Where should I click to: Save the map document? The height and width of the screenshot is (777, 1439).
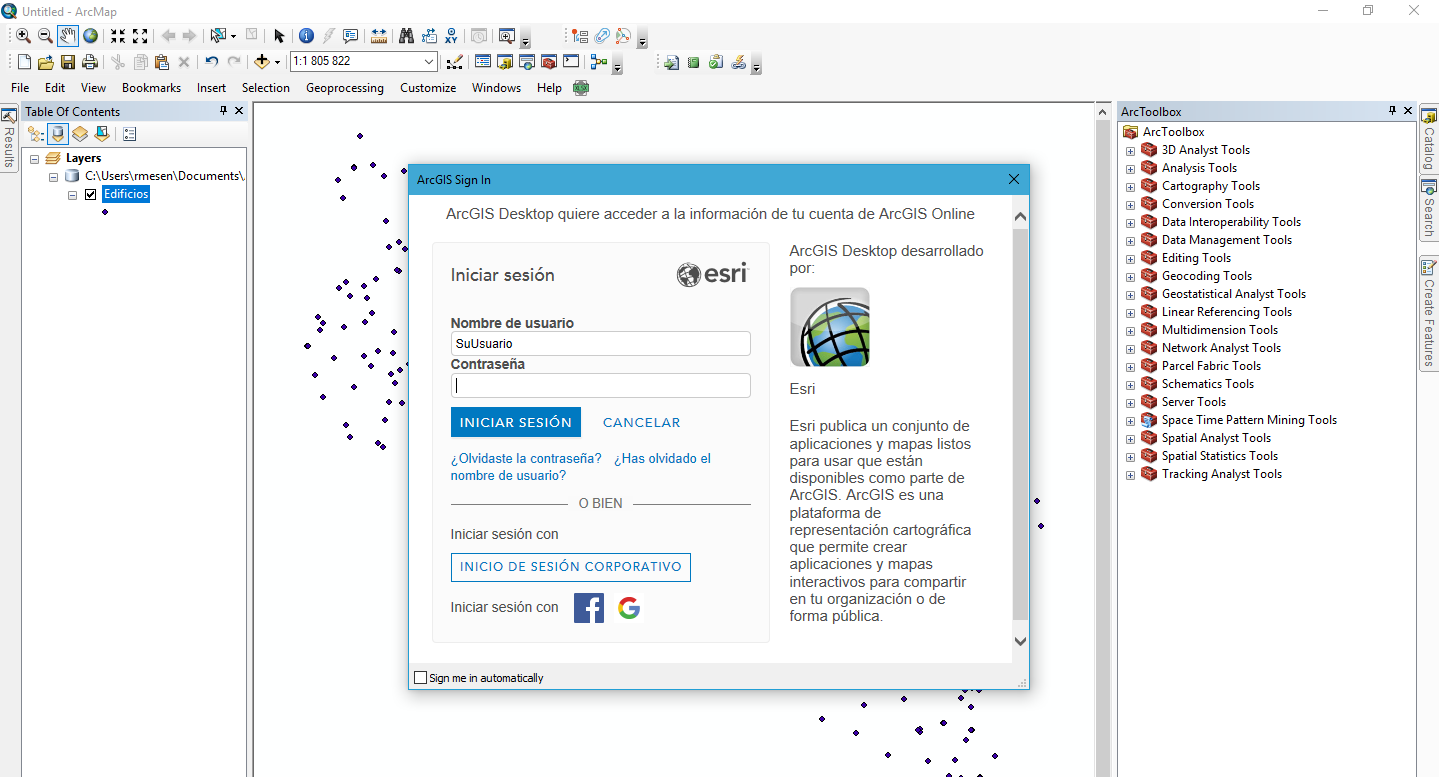coord(68,62)
